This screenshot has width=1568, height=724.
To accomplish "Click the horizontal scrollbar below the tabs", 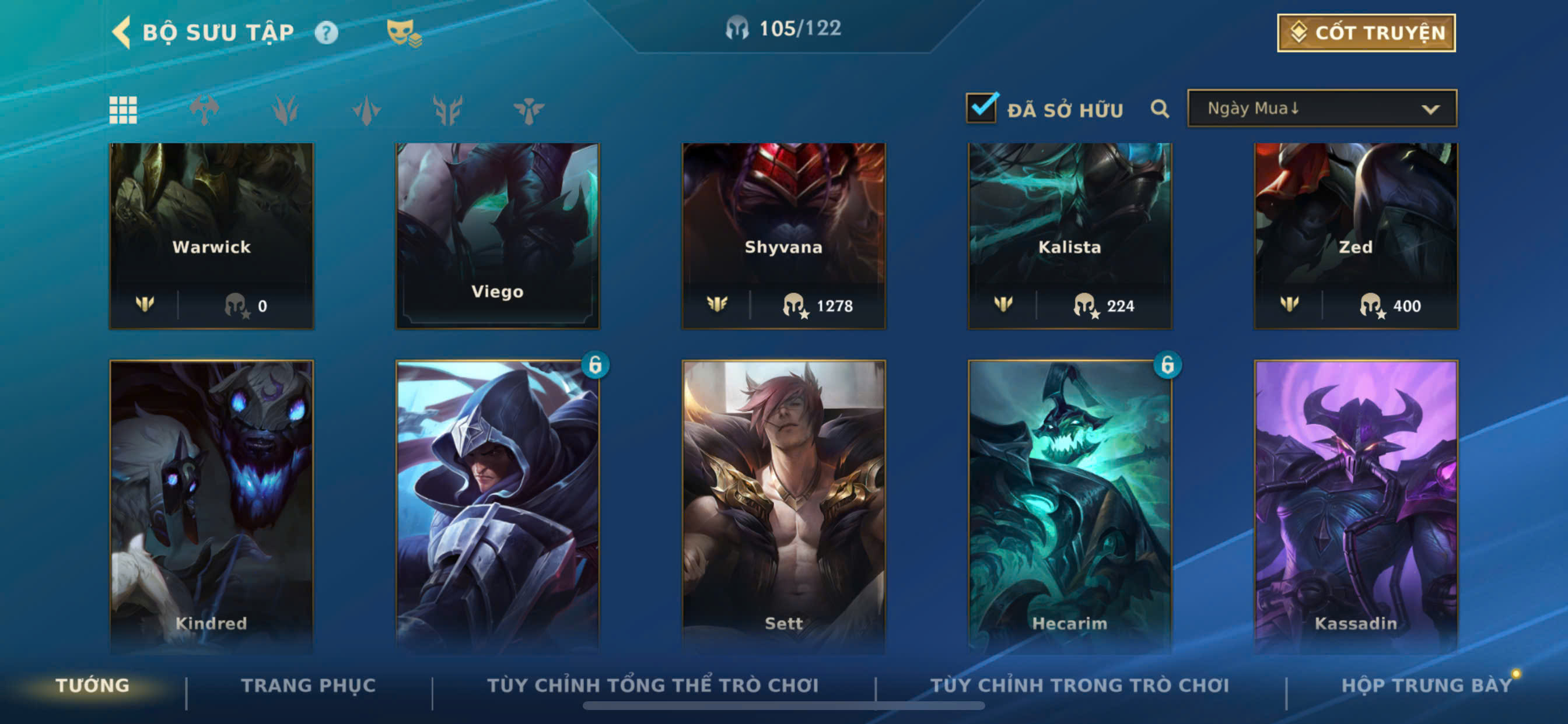I will tap(783, 706).
